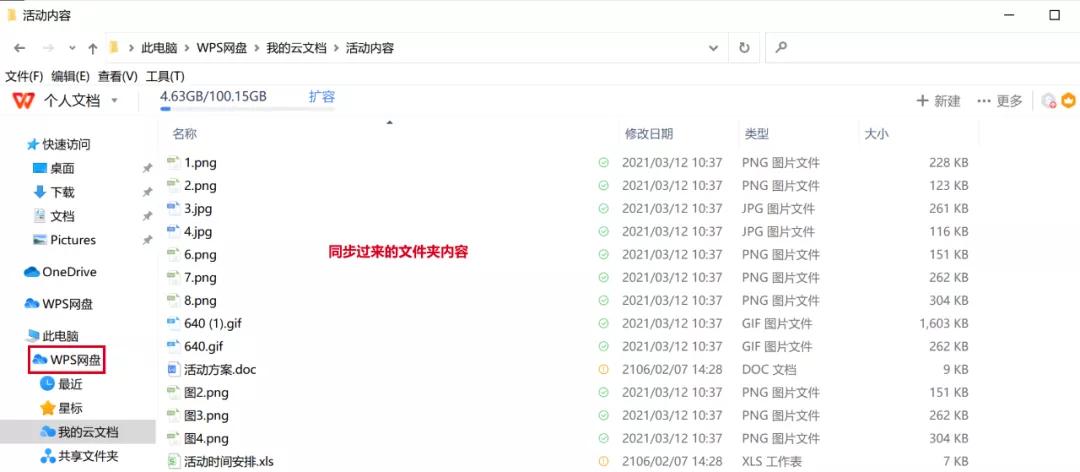Open 桌面 in the sidebar
1080x472 pixels.
pos(54,168)
